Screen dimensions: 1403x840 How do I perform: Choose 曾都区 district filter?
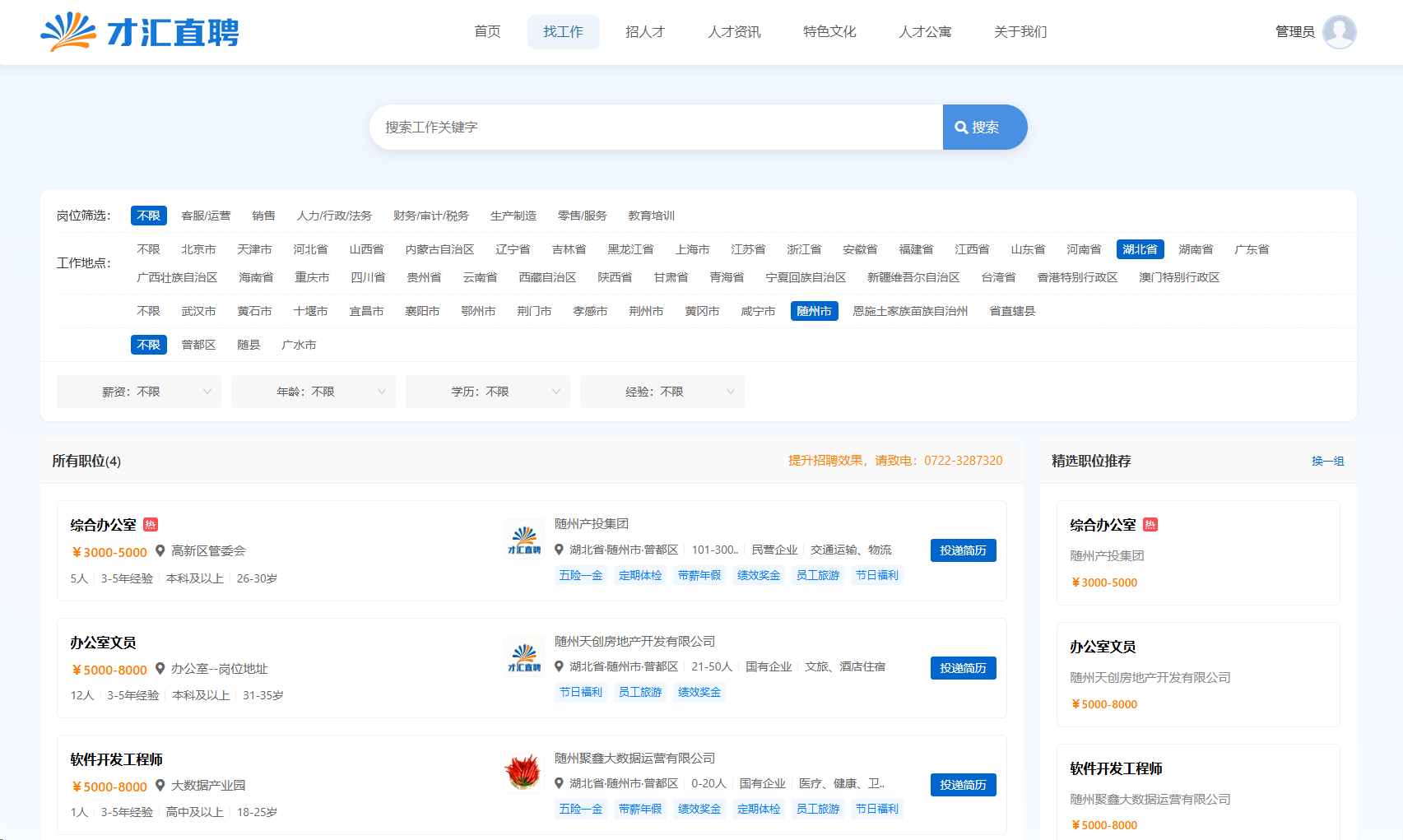pos(198,345)
